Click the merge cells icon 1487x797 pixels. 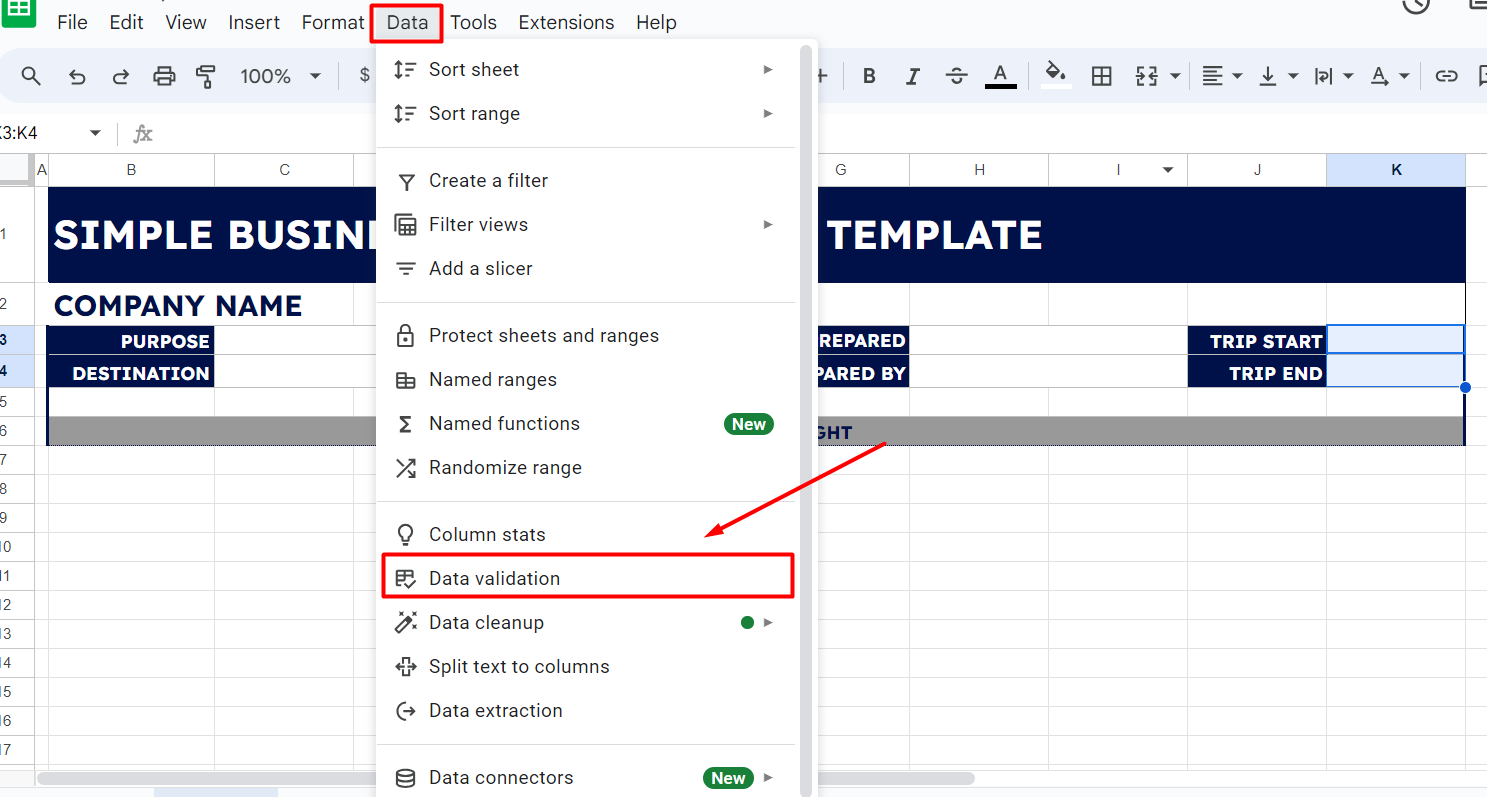(x=1146, y=76)
